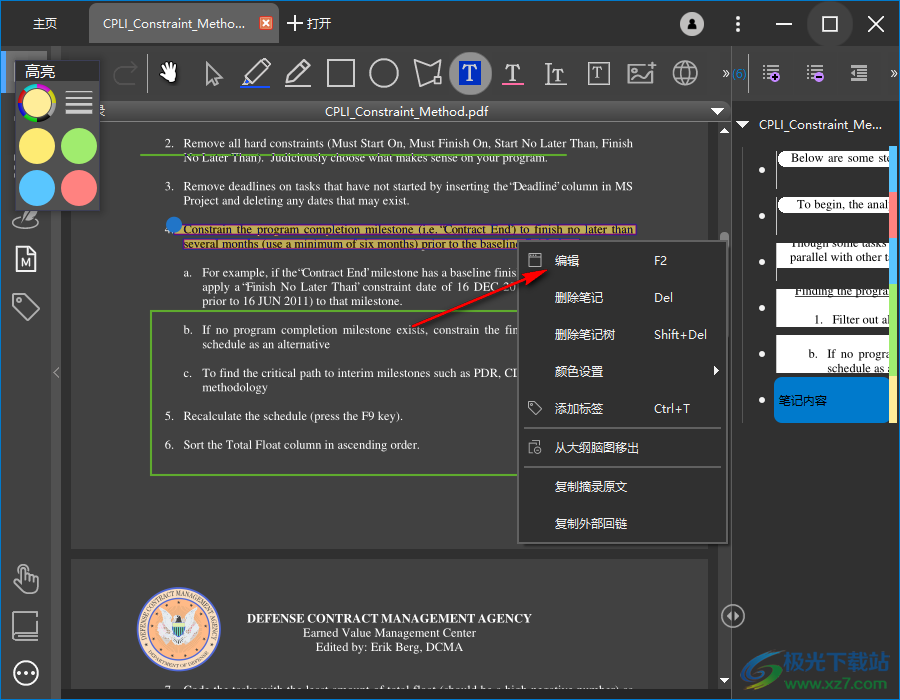Select the 笔记内容 outline note

[831, 400]
